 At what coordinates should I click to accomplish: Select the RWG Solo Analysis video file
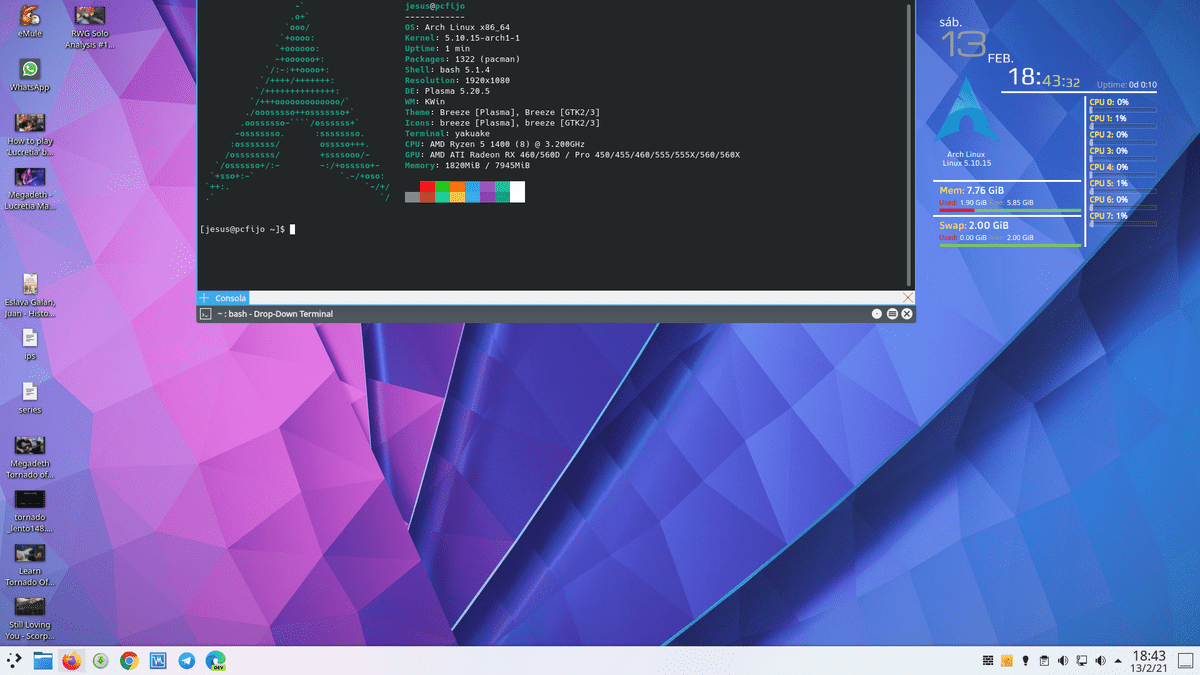89,26
